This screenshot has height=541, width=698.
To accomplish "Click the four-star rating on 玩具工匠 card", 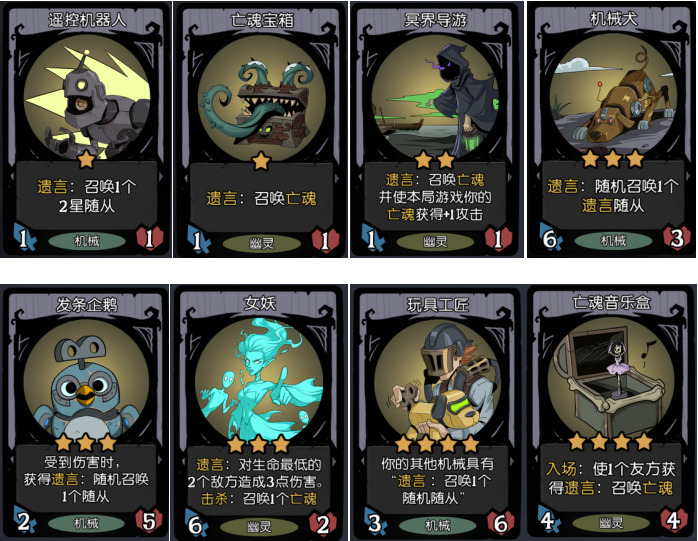I will pyautogui.click(x=438, y=444).
